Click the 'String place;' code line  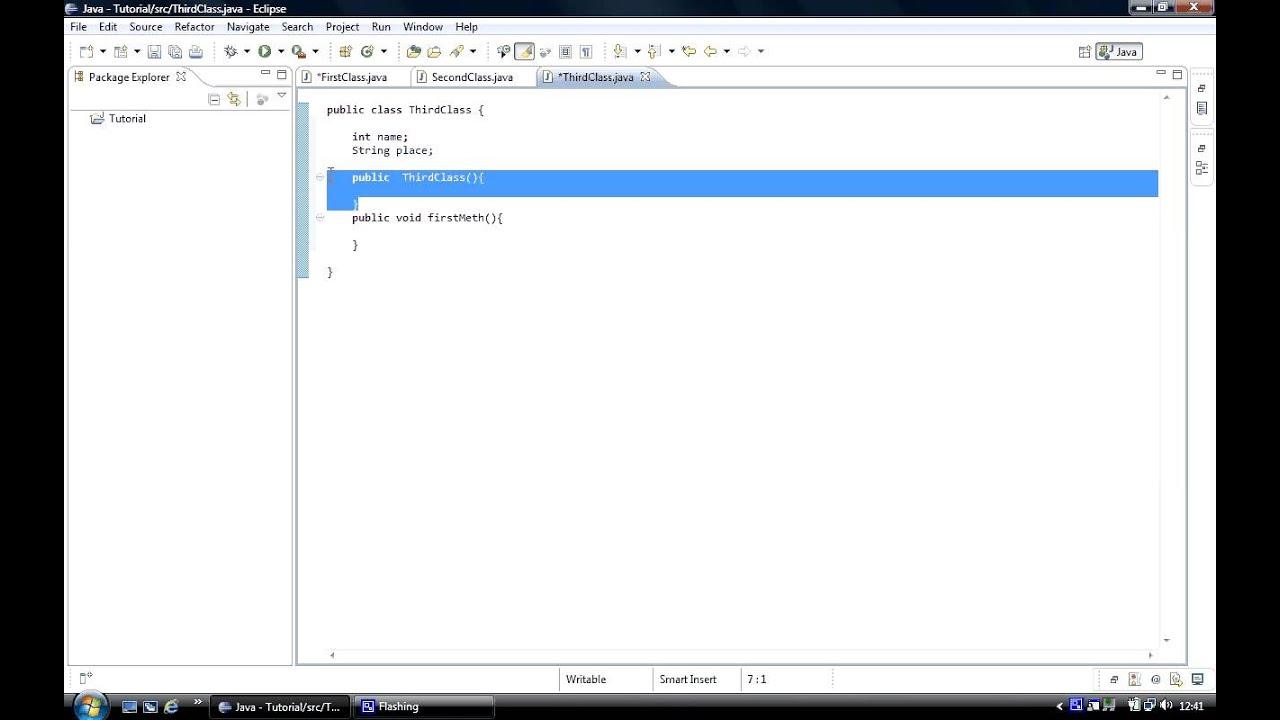[392, 150]
